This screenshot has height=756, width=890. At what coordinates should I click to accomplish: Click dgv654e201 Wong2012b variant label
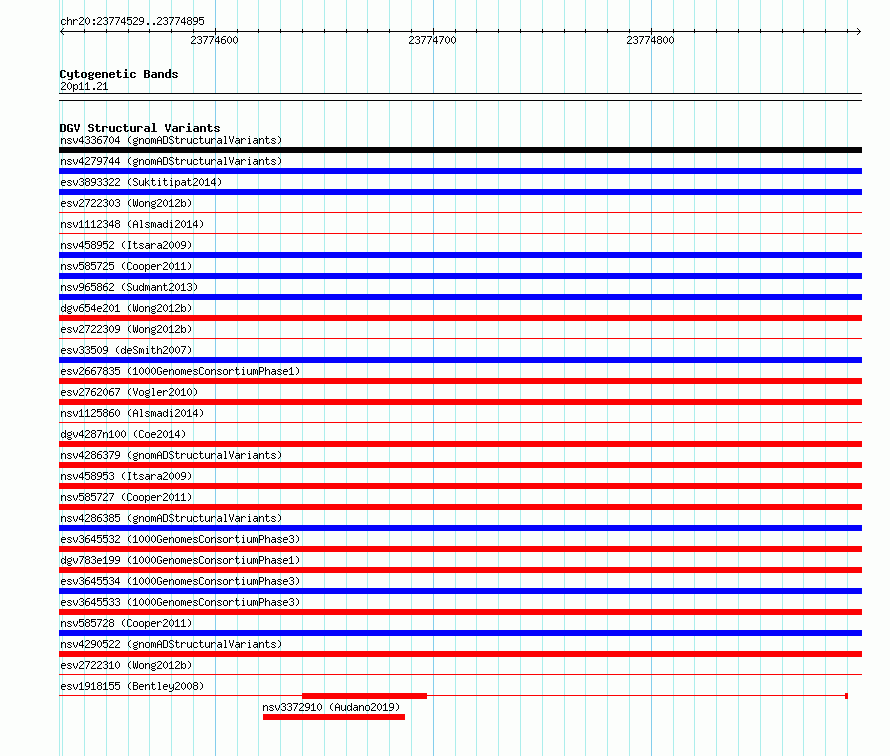(126, 308)
